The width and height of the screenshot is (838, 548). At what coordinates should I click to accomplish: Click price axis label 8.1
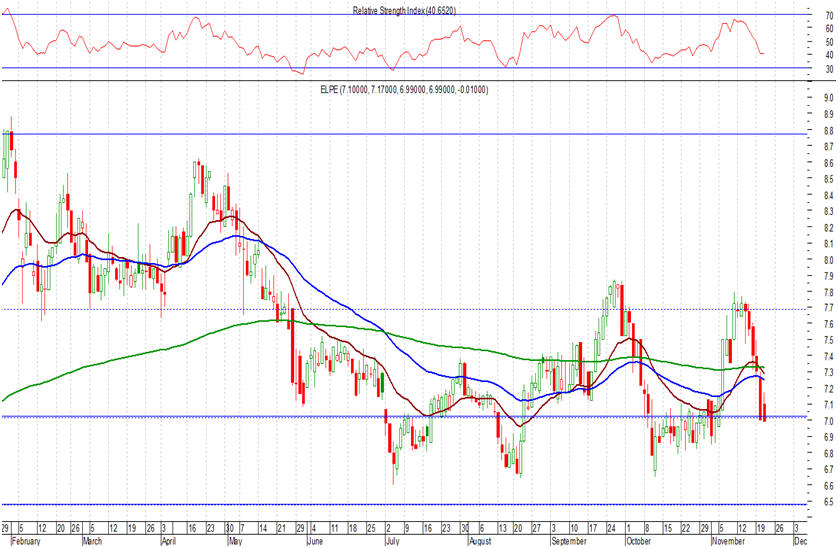tap(828, 244)
